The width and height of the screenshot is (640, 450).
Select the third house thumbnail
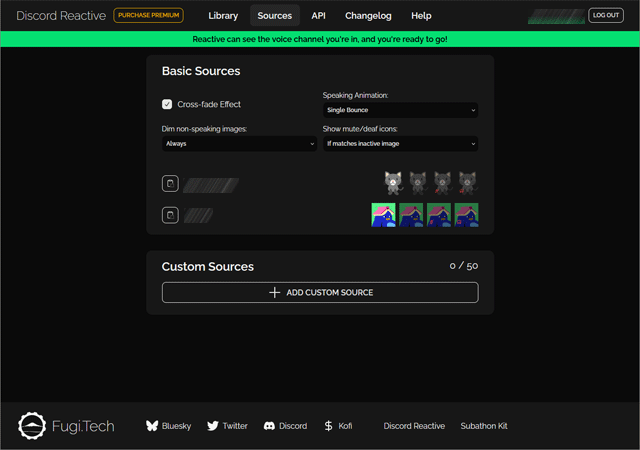(x=439, y=215)
